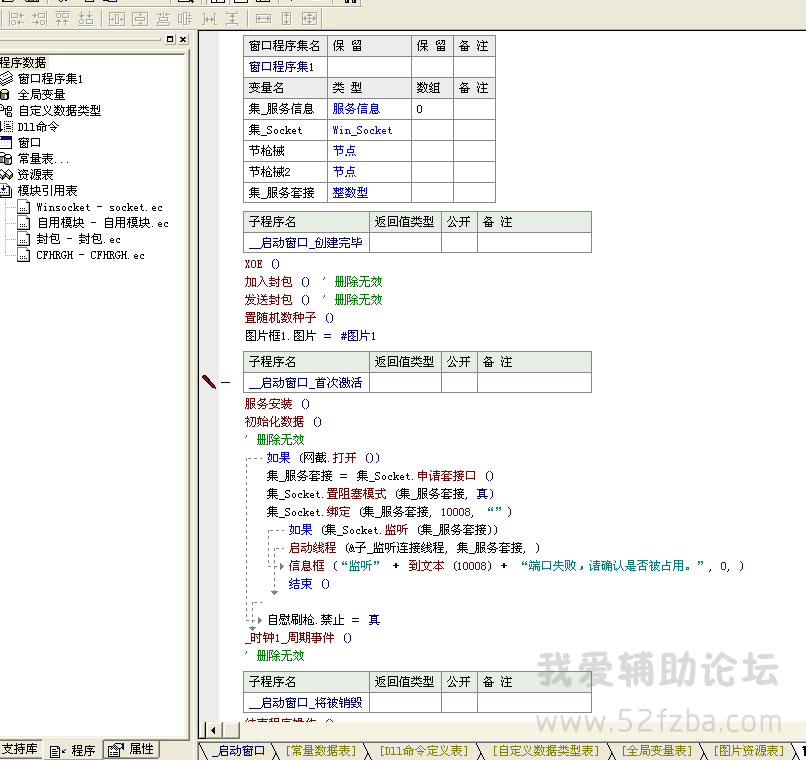Select CFHRGH - CFHRGH.ec module entry
The image size is (806, 760).
(x=90, y=255)
